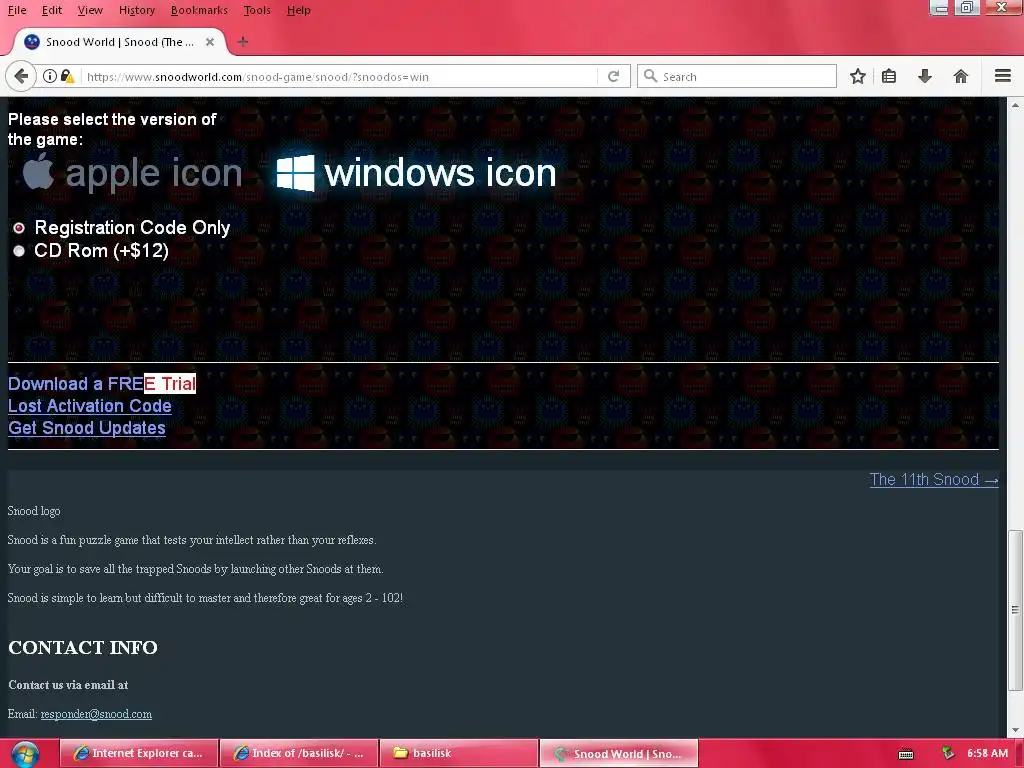Bookmark this page with the star icon

[x=857, y=76]
